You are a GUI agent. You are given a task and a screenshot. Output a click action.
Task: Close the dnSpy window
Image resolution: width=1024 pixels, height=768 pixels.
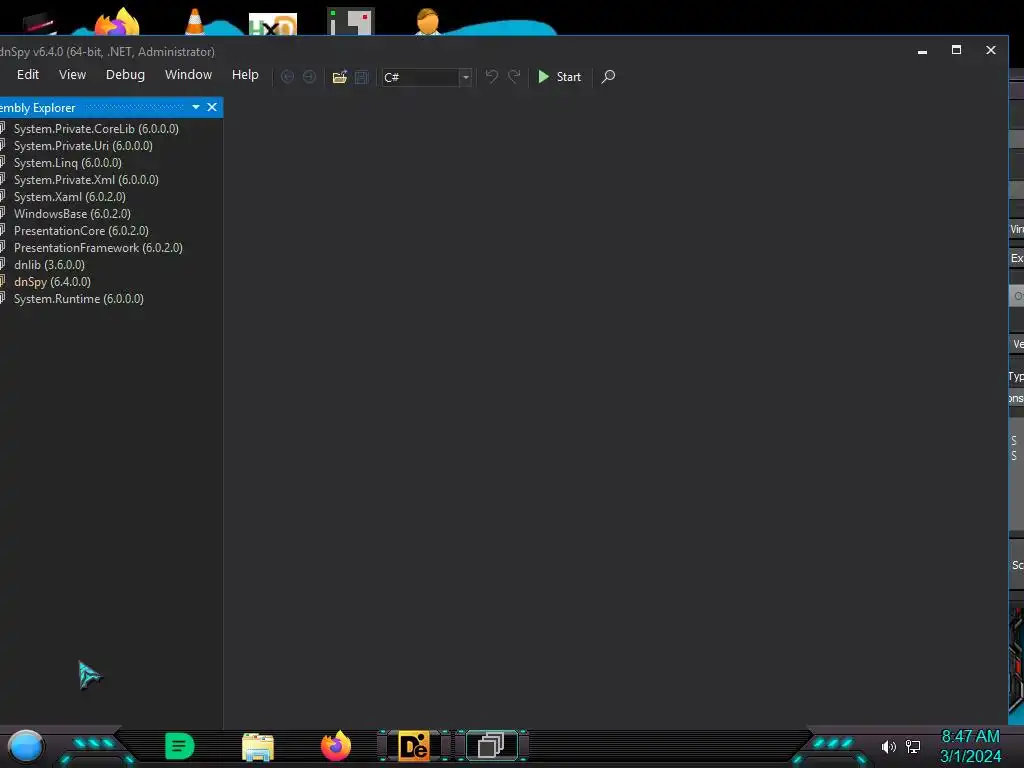[x=991, y=50]
